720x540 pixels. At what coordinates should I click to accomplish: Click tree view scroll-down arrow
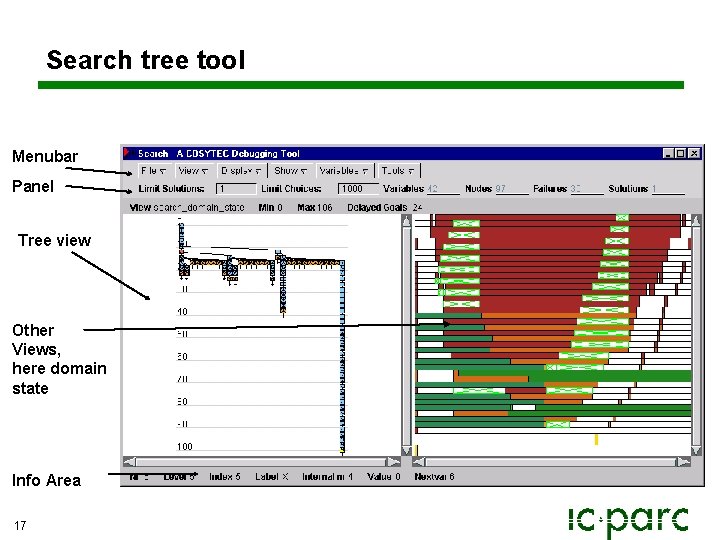[406, 450]
